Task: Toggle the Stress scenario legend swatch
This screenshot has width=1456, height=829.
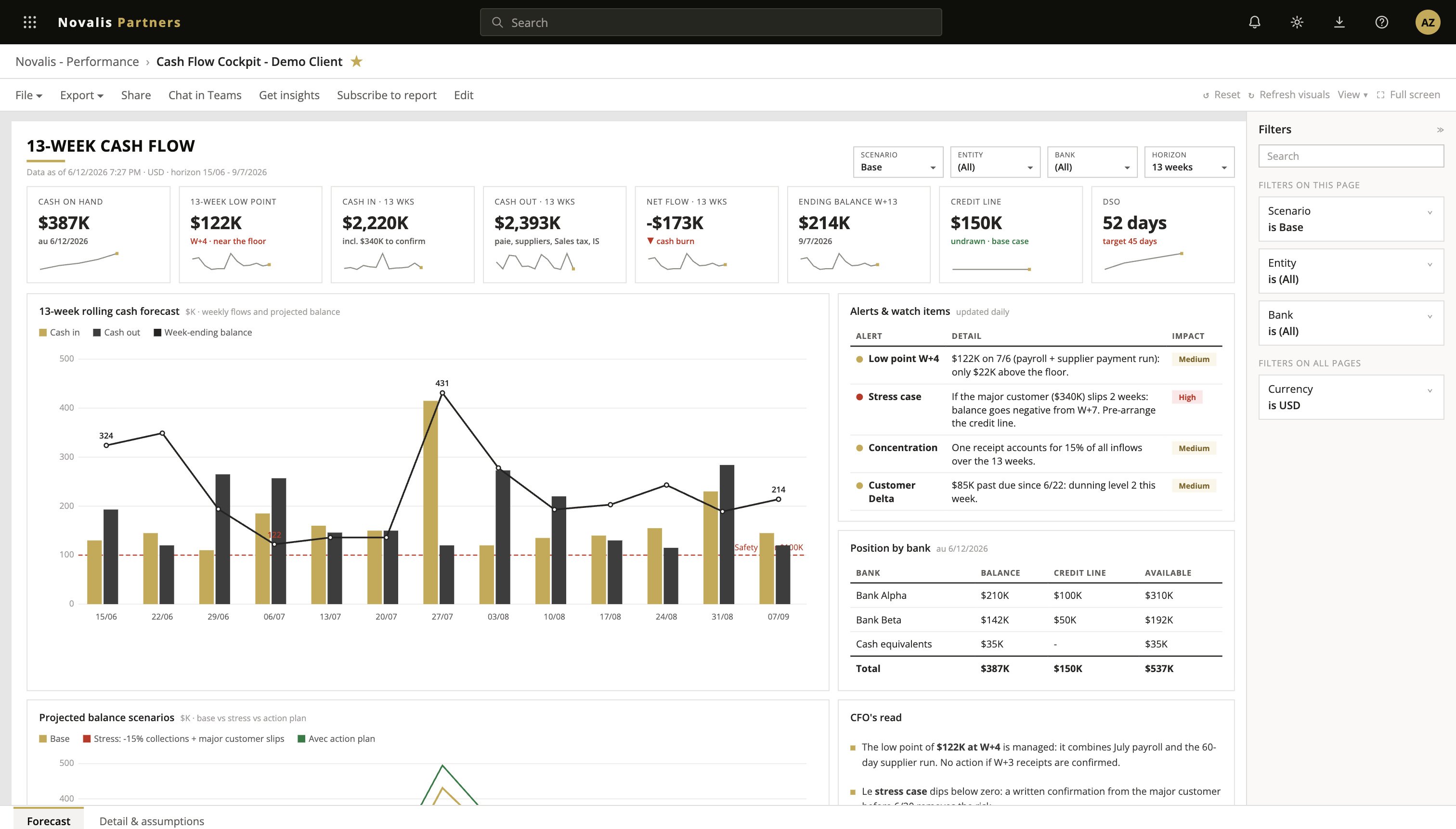Action: 87,739
